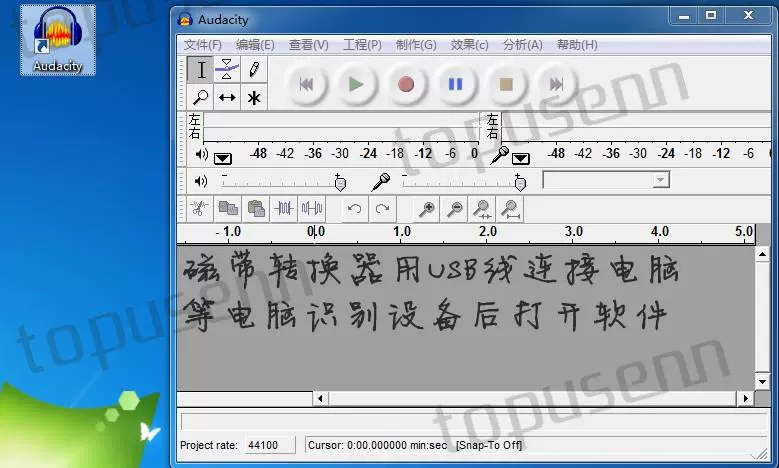This screenshot has width=779, height=468.
Task: Open the 制作(G) menu
Action: [x=416, y=45]
